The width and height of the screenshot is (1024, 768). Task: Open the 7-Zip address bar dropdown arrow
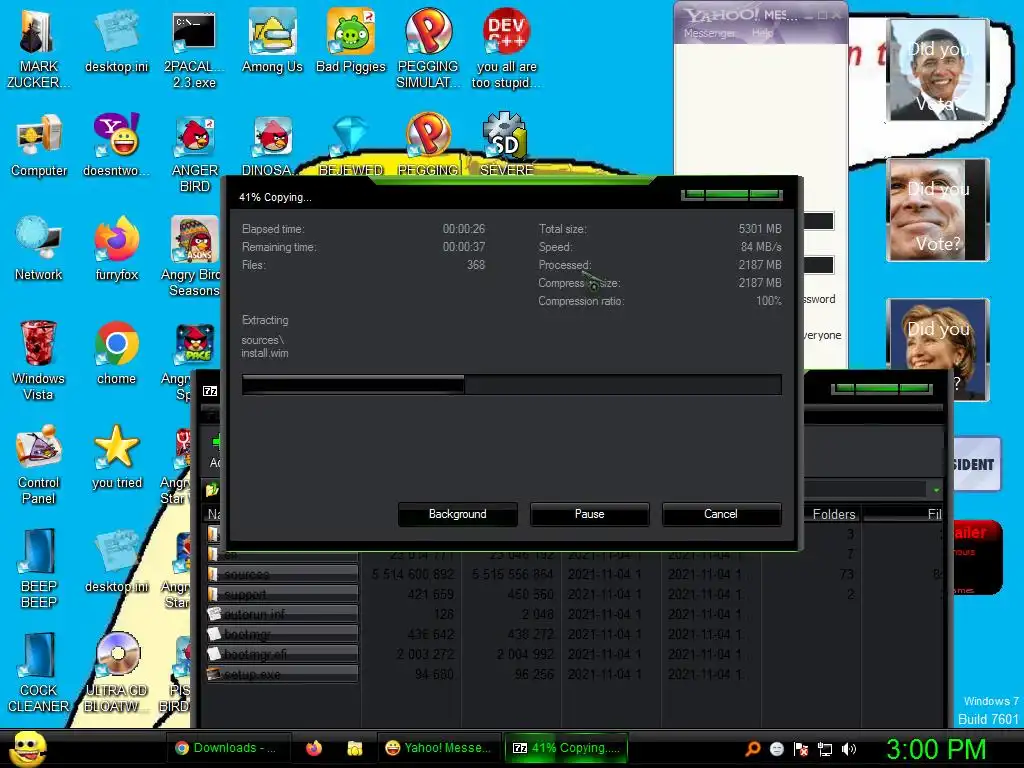click(x=936, y=489)
